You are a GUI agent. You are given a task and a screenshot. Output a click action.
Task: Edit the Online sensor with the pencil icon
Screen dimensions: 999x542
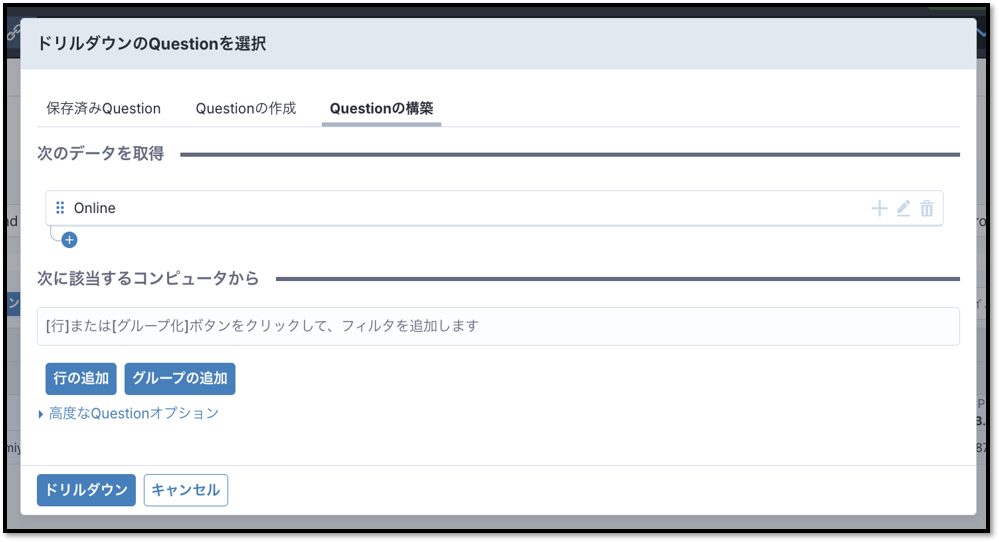click(903, 208)
